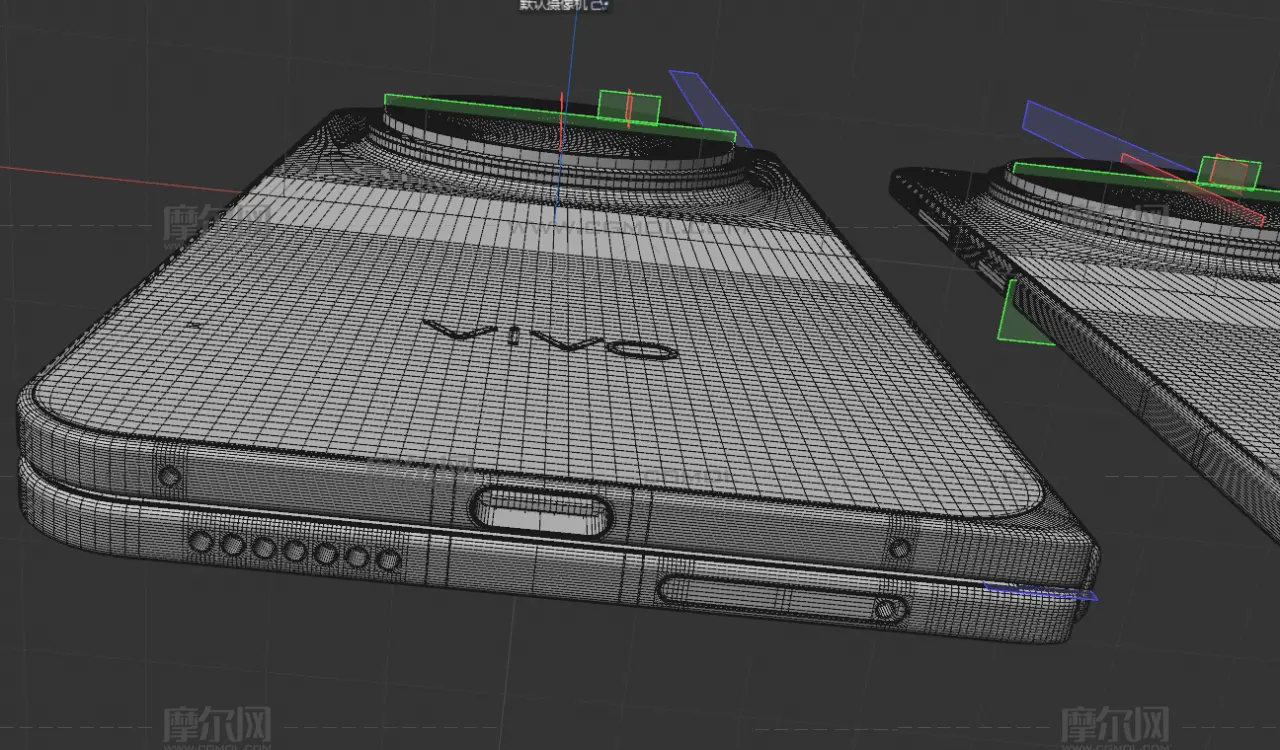Screen dimensions: 1280x750
Task: Select the SIM tray slot on the bottom edge
Action: 783,600
